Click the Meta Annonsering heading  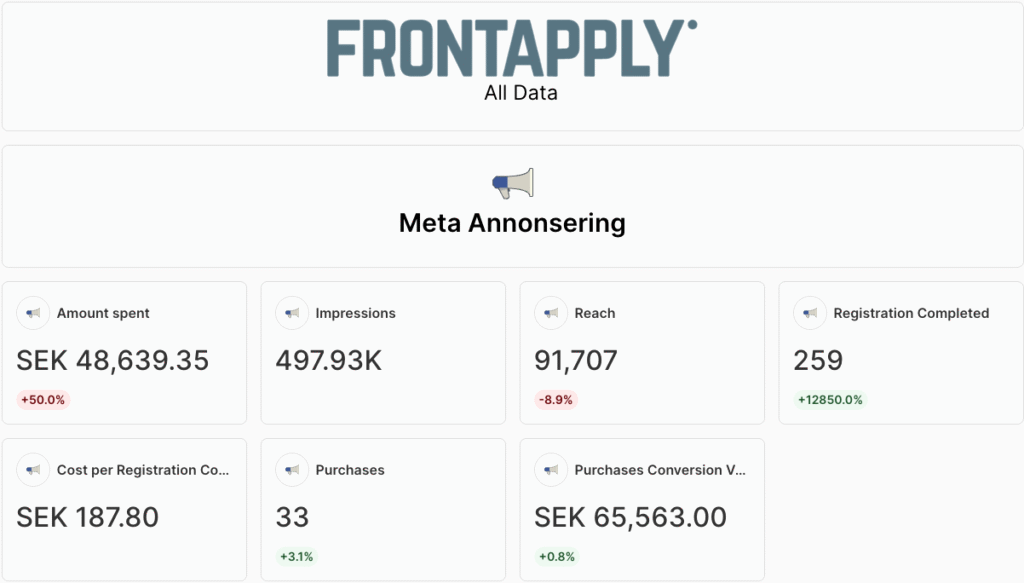point(512,223)
